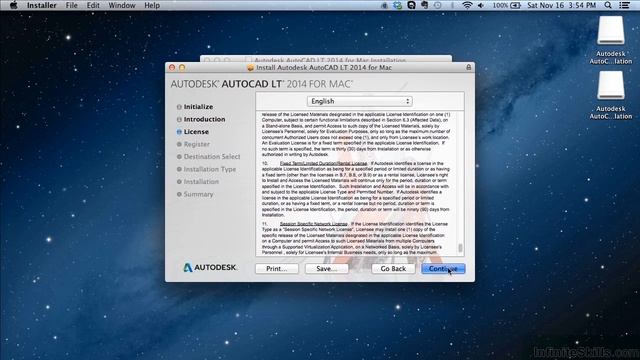
Task: Click the volume speaker icon
Action: point(481,5)
